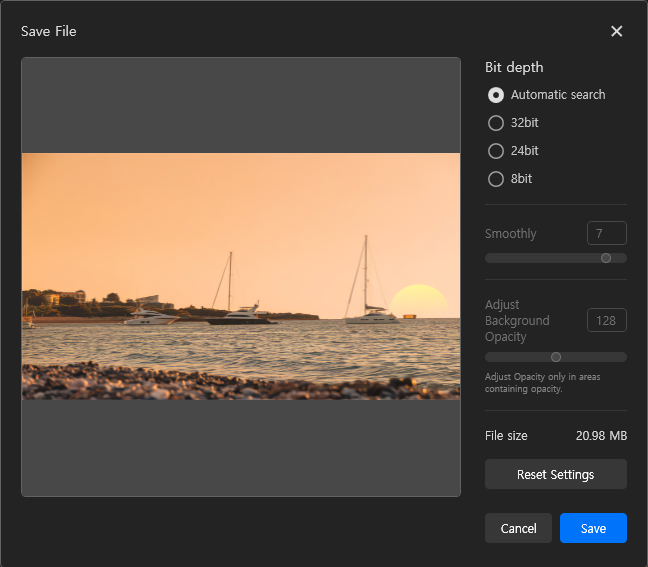The width and height of the screenshot is (648, 567).
Task: Click the 20.98 MB file size value
Action: 601,436
